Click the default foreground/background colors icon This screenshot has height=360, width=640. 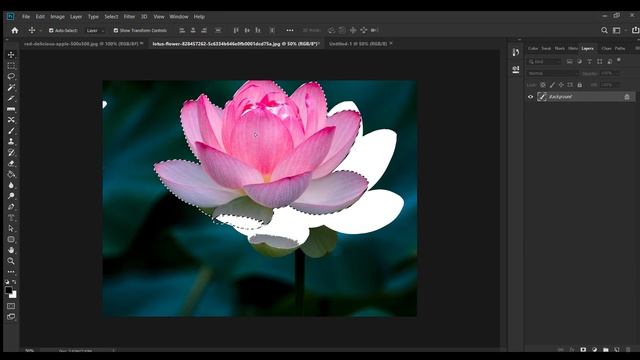click(7, 282)
